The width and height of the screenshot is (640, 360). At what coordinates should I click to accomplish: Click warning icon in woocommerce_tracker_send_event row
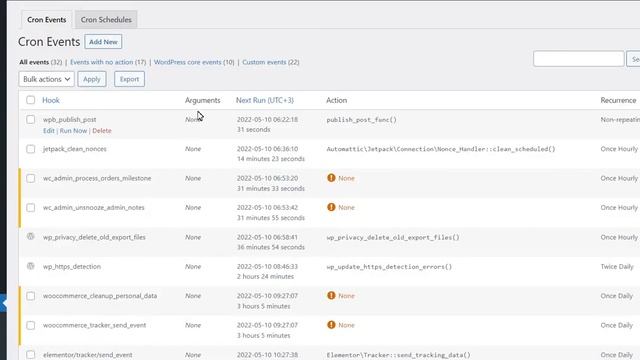click(331, 325)
